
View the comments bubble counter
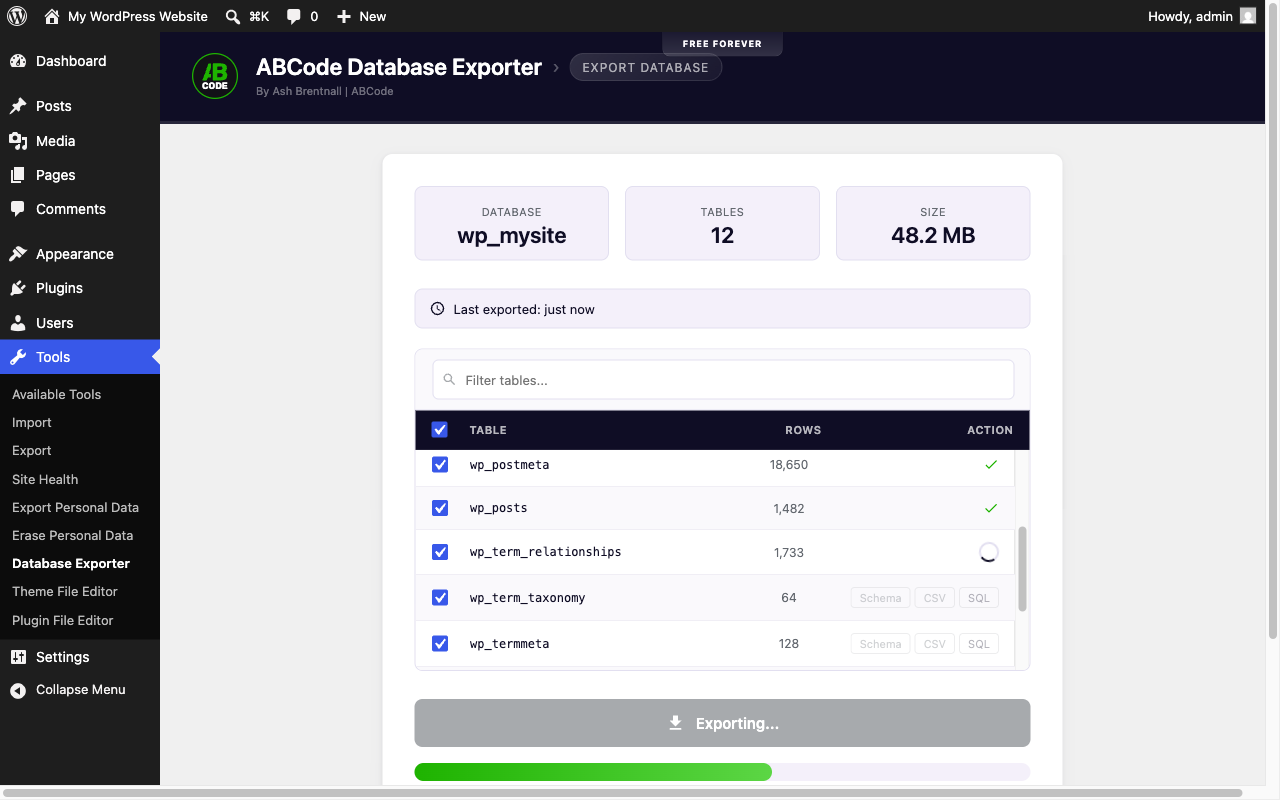point(302,16)
